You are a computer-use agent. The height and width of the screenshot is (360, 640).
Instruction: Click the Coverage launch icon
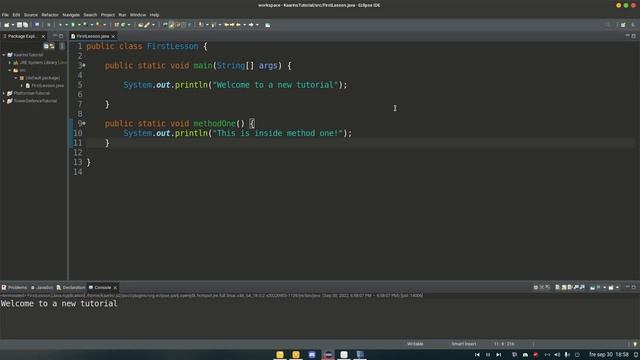(x=85, y=25)
